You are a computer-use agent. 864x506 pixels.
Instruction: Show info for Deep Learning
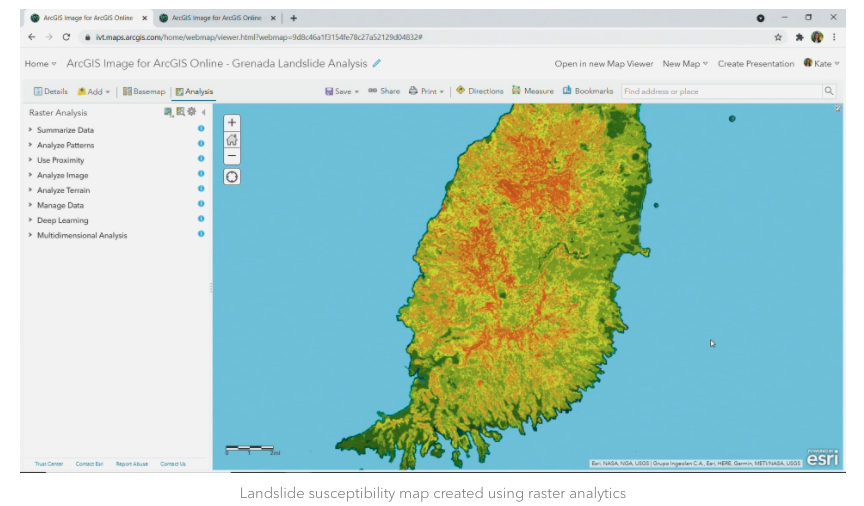point(201,219)
